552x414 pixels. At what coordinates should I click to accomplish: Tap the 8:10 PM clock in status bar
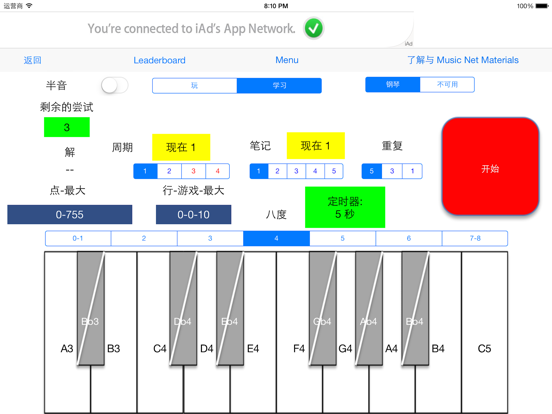pyautogui.click(x=276, y=6)
